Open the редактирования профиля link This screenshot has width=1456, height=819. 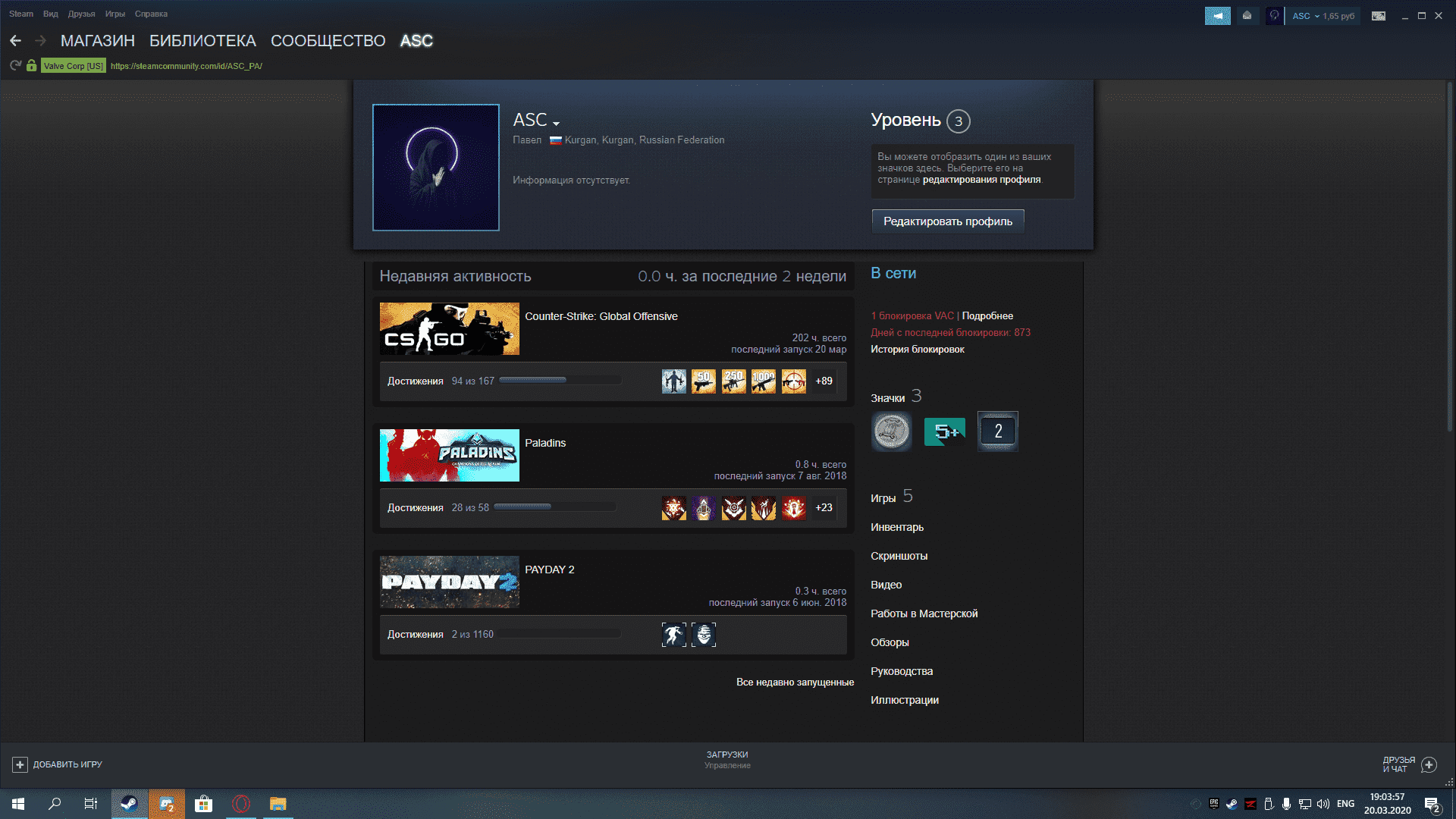point(982,180)
